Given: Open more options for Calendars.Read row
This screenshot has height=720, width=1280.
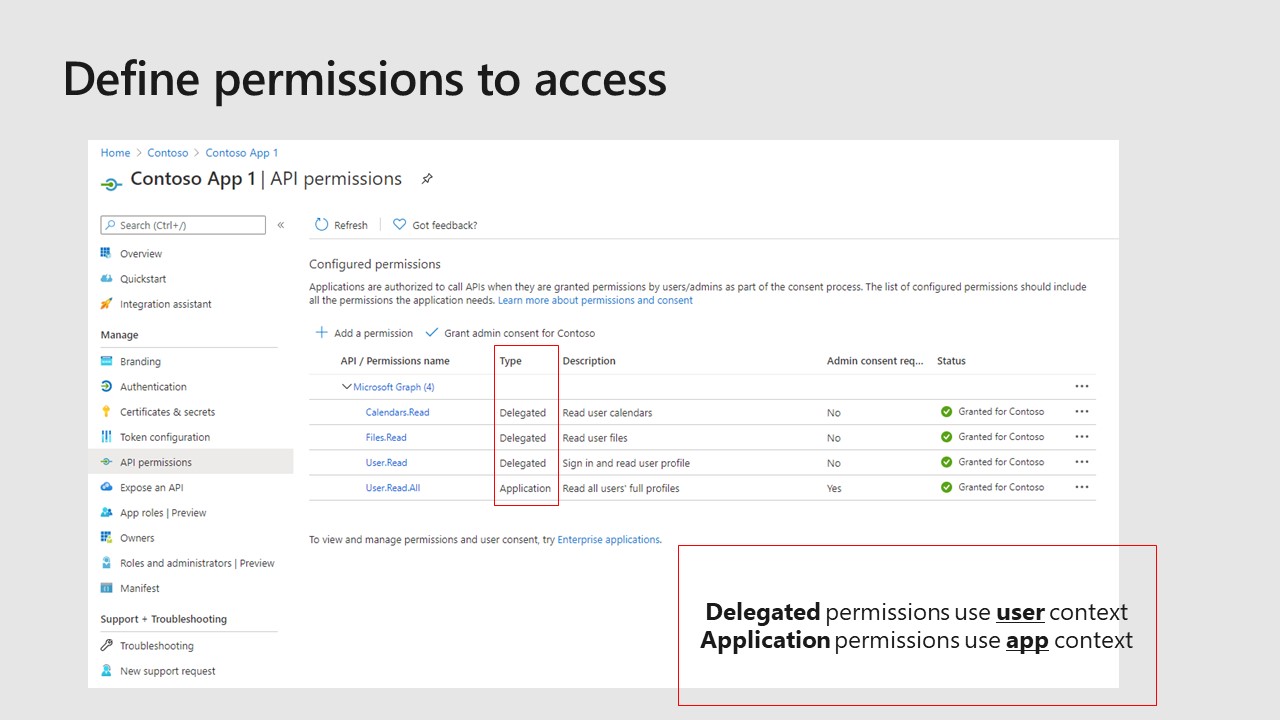Looking at the screenshot, I should pyautogui.click(x=1081, y=411).
